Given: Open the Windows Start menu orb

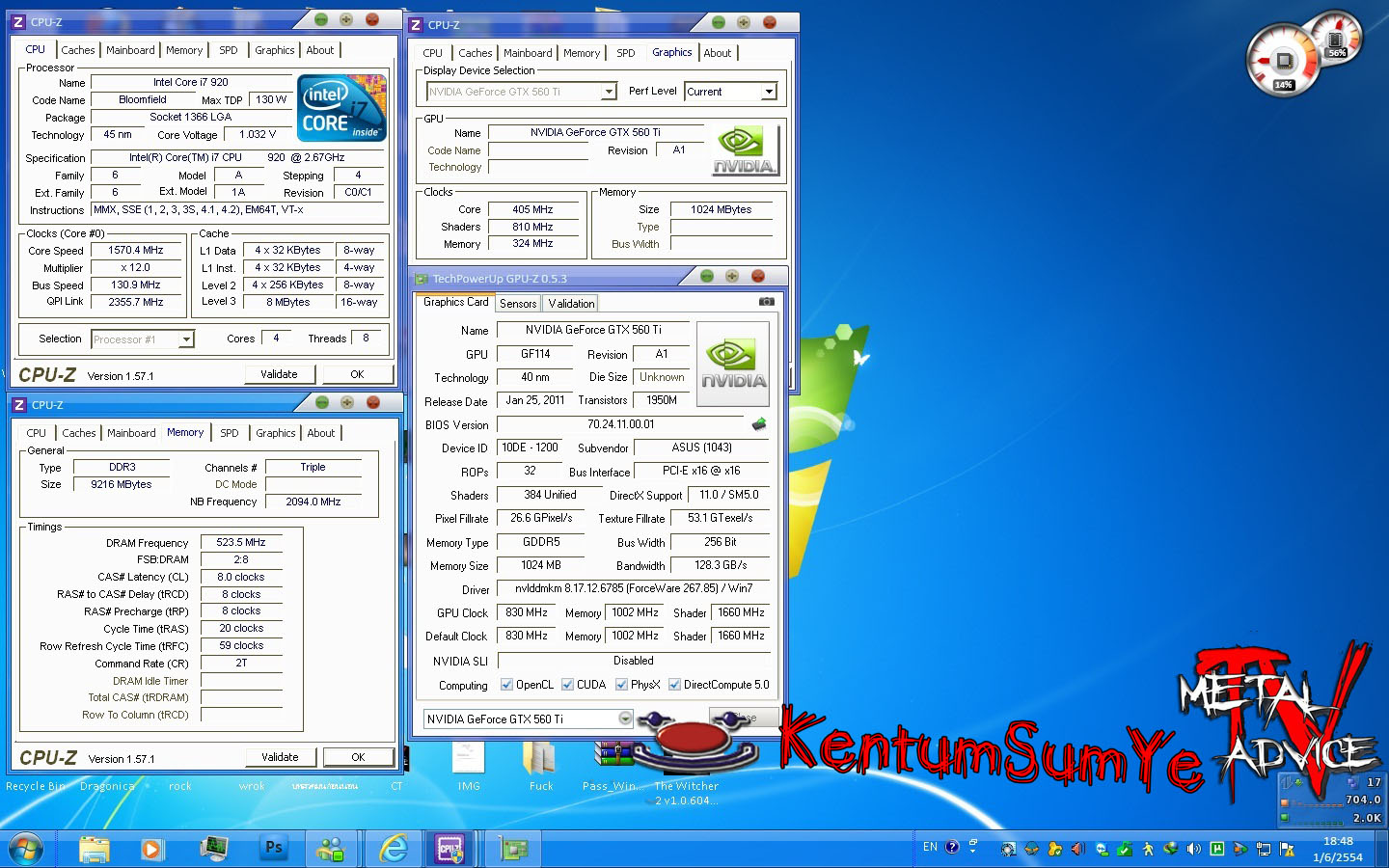Looking at the screenshot, I should pos(26,850).
